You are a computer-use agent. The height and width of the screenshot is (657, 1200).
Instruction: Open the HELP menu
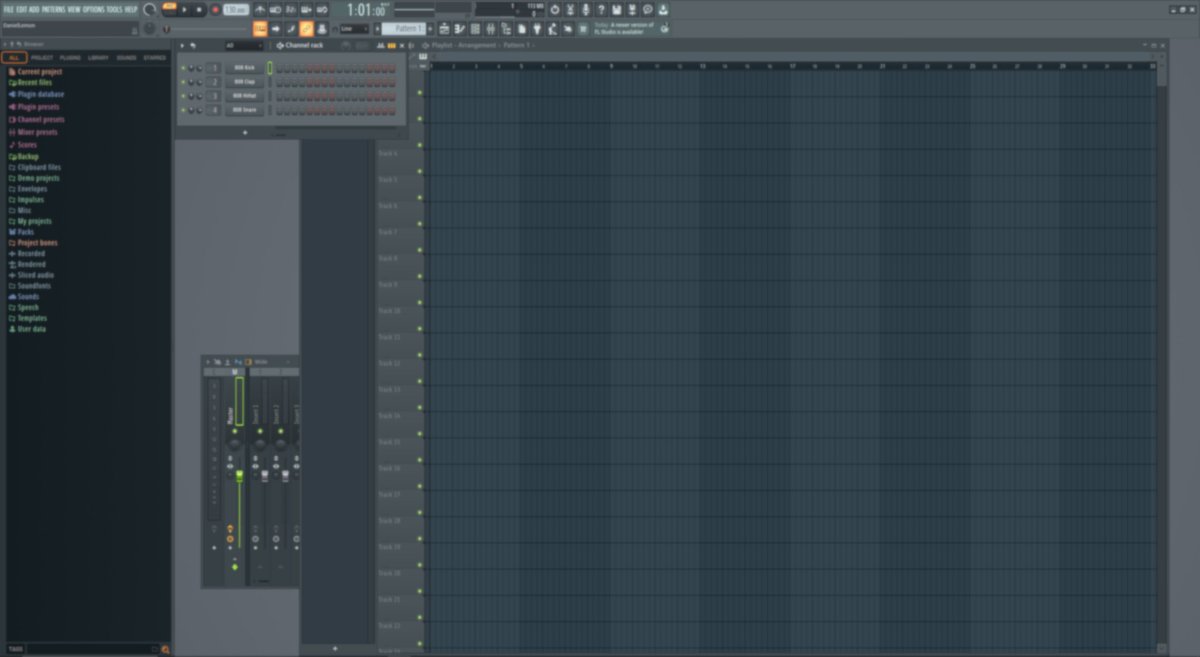131,9
